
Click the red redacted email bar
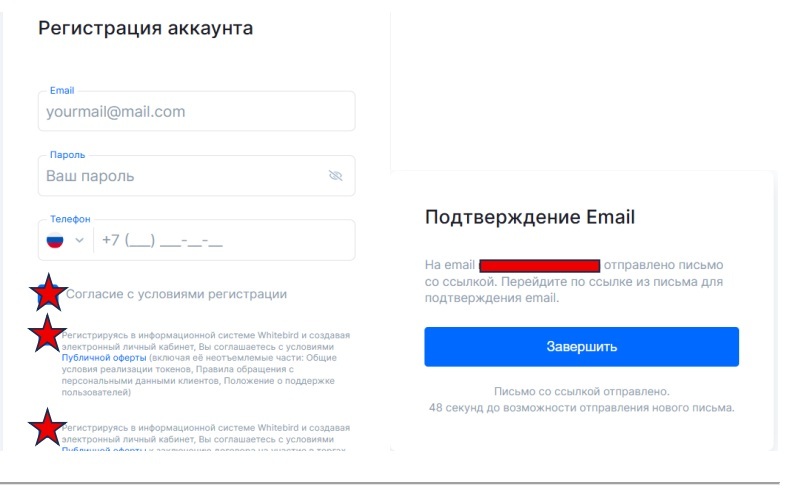pyautogui.click(x=540, y=265)
